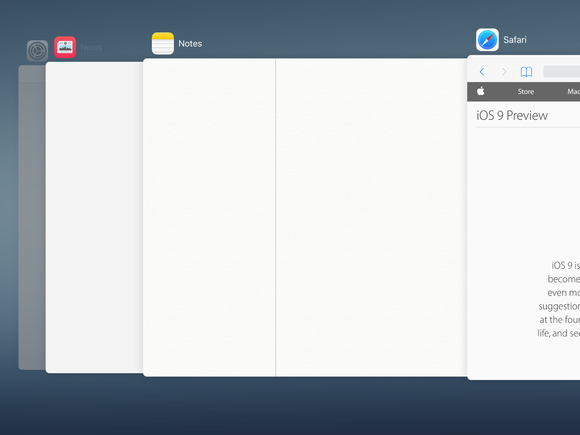The width and height of the screenshot is (580, 435).
Task: Tap the Settings gear app icon
Action: click(37, 51)
